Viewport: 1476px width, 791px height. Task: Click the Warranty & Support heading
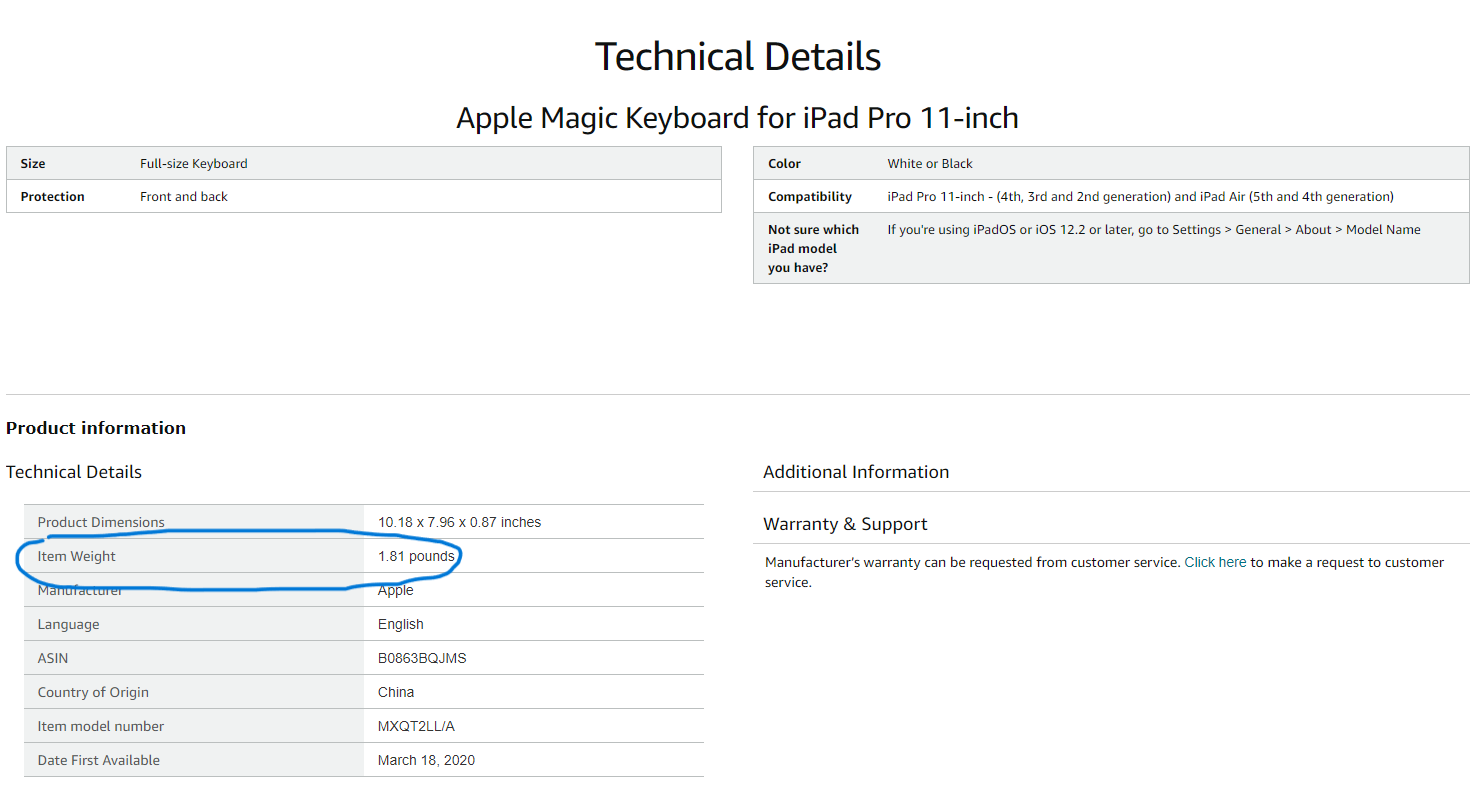[845, 524]
